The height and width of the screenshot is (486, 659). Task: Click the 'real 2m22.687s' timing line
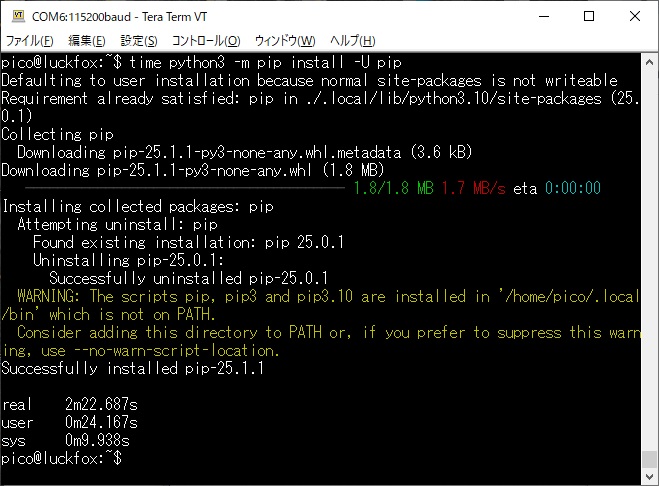tap(69, 404)
